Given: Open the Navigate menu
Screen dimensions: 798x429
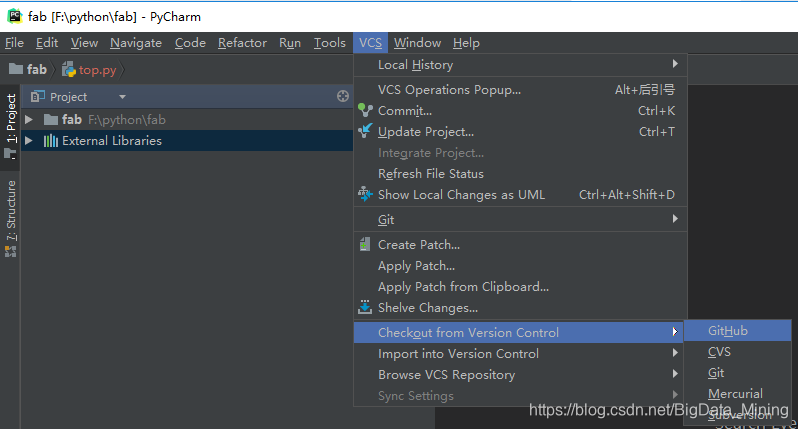Looking at the screenshot, I should (136, 43).
